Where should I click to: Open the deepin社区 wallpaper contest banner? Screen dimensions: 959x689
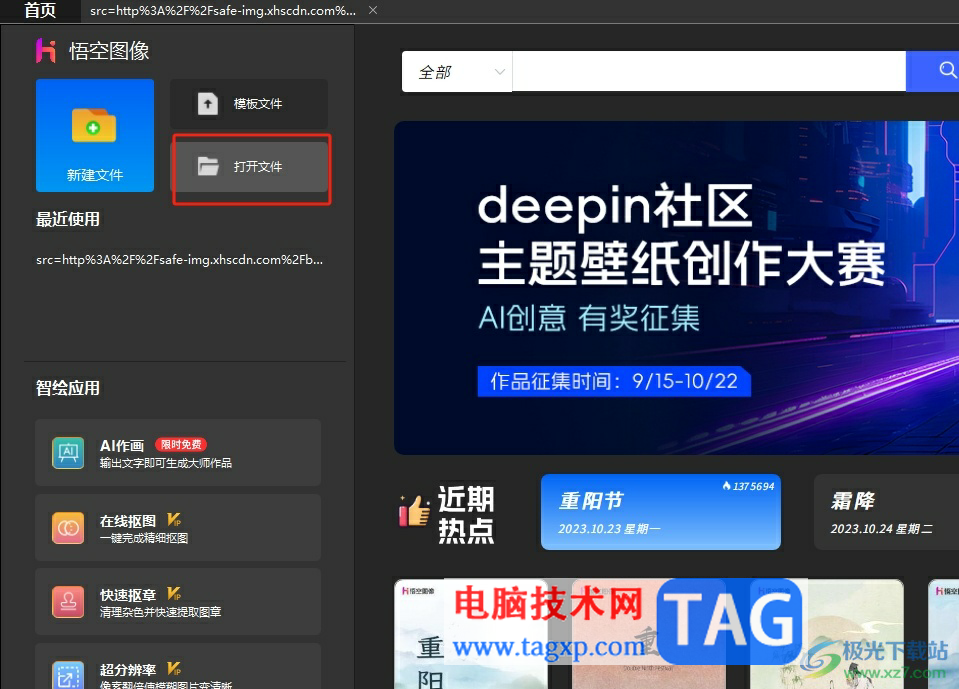click(676, 287)
